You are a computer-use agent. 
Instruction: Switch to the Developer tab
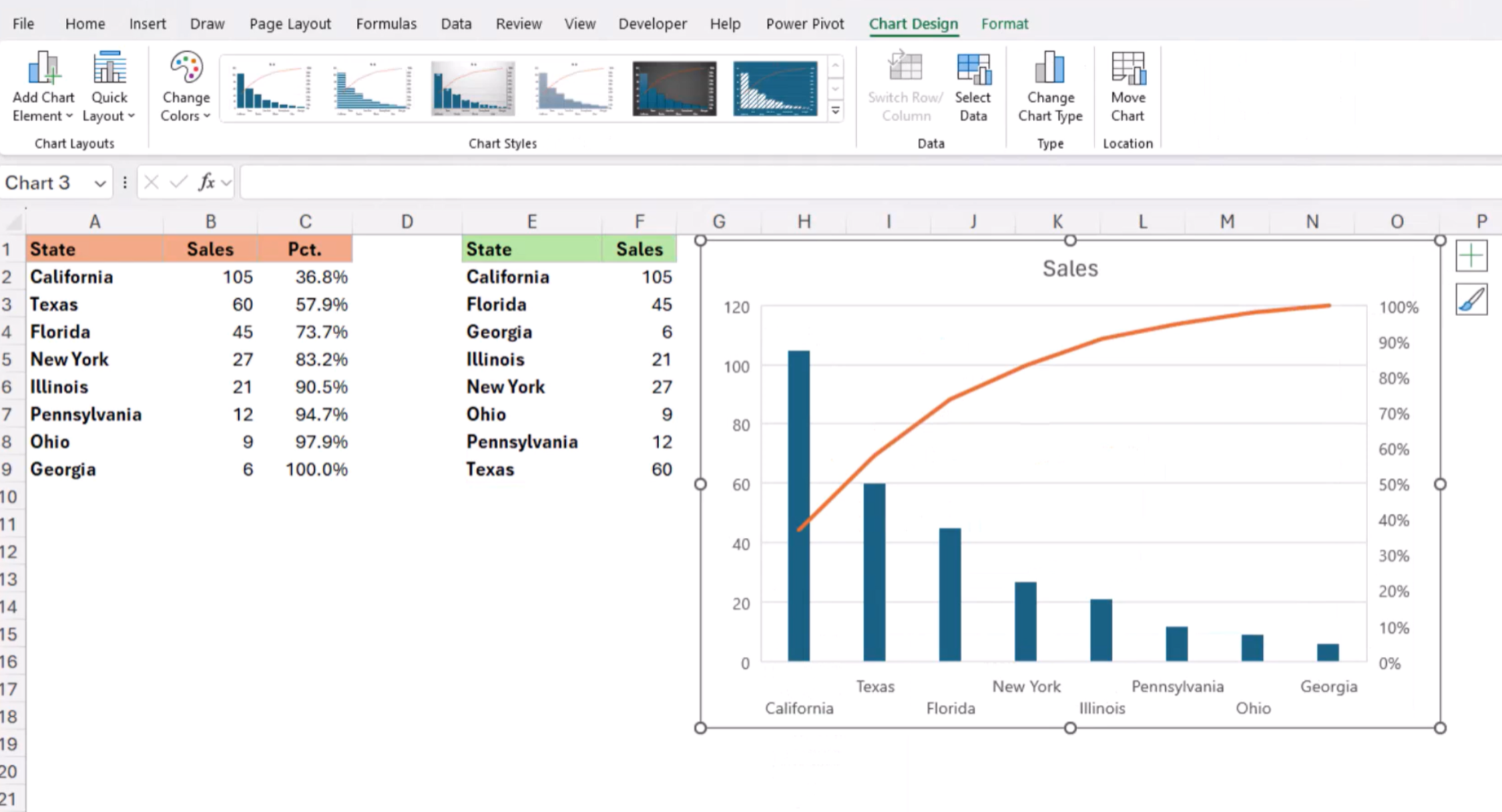point(652,24)
